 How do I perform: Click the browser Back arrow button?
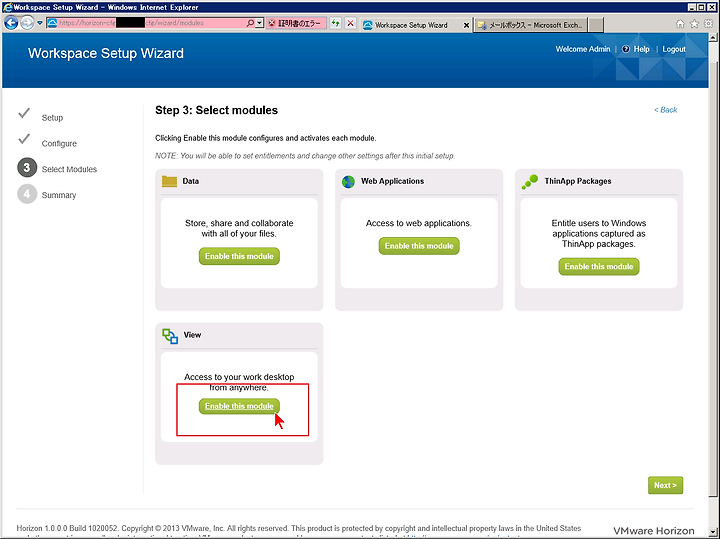(11, 23)
